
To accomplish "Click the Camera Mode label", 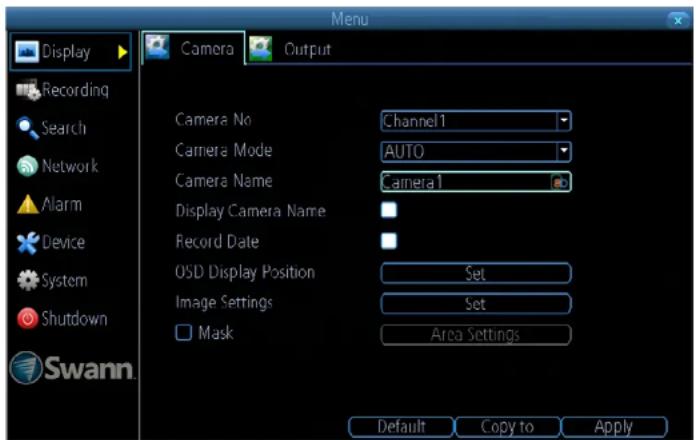I will pyautogui.click(x=224, y=151).
